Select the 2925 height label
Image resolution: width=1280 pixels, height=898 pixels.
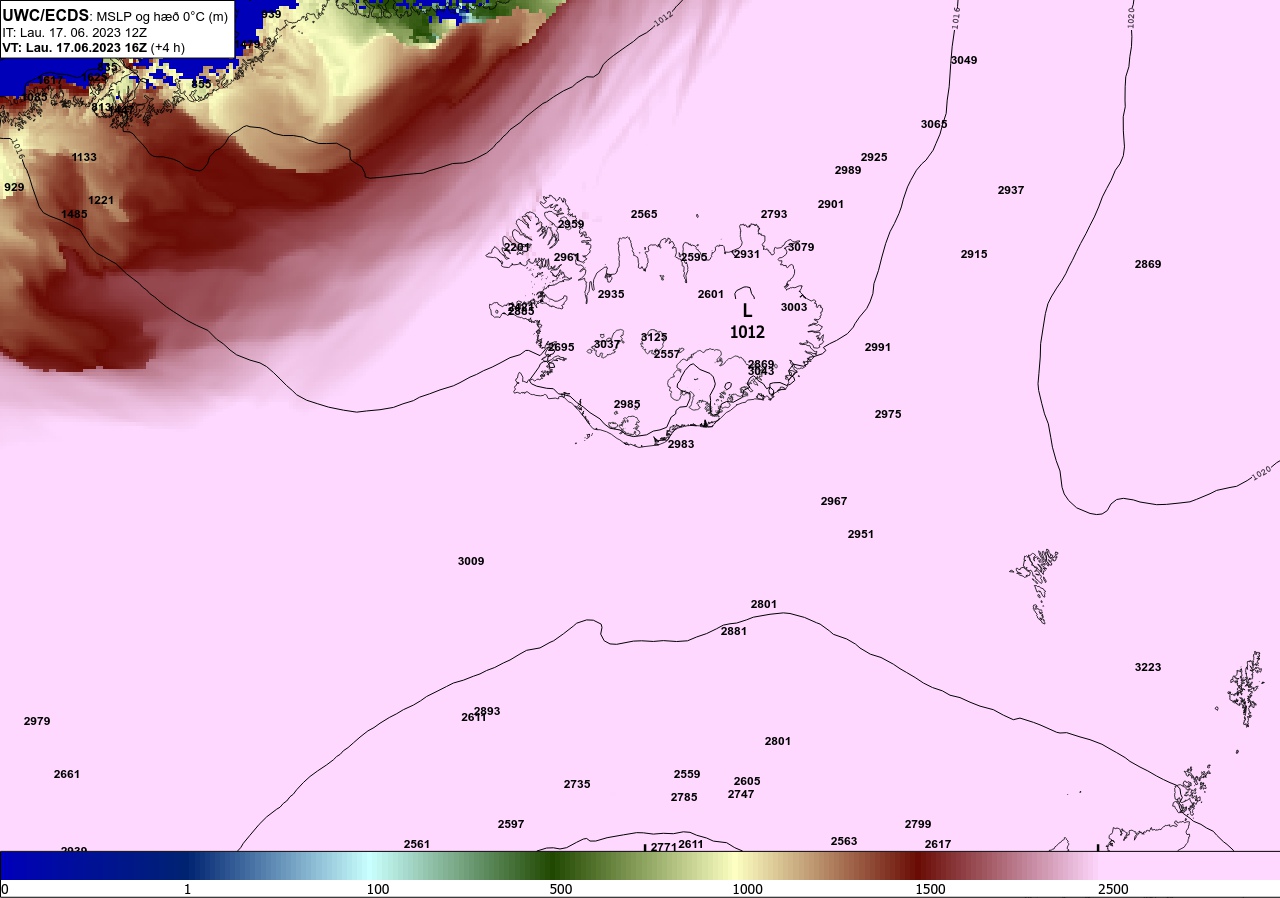pyautogui.click(x=874, y=157)
